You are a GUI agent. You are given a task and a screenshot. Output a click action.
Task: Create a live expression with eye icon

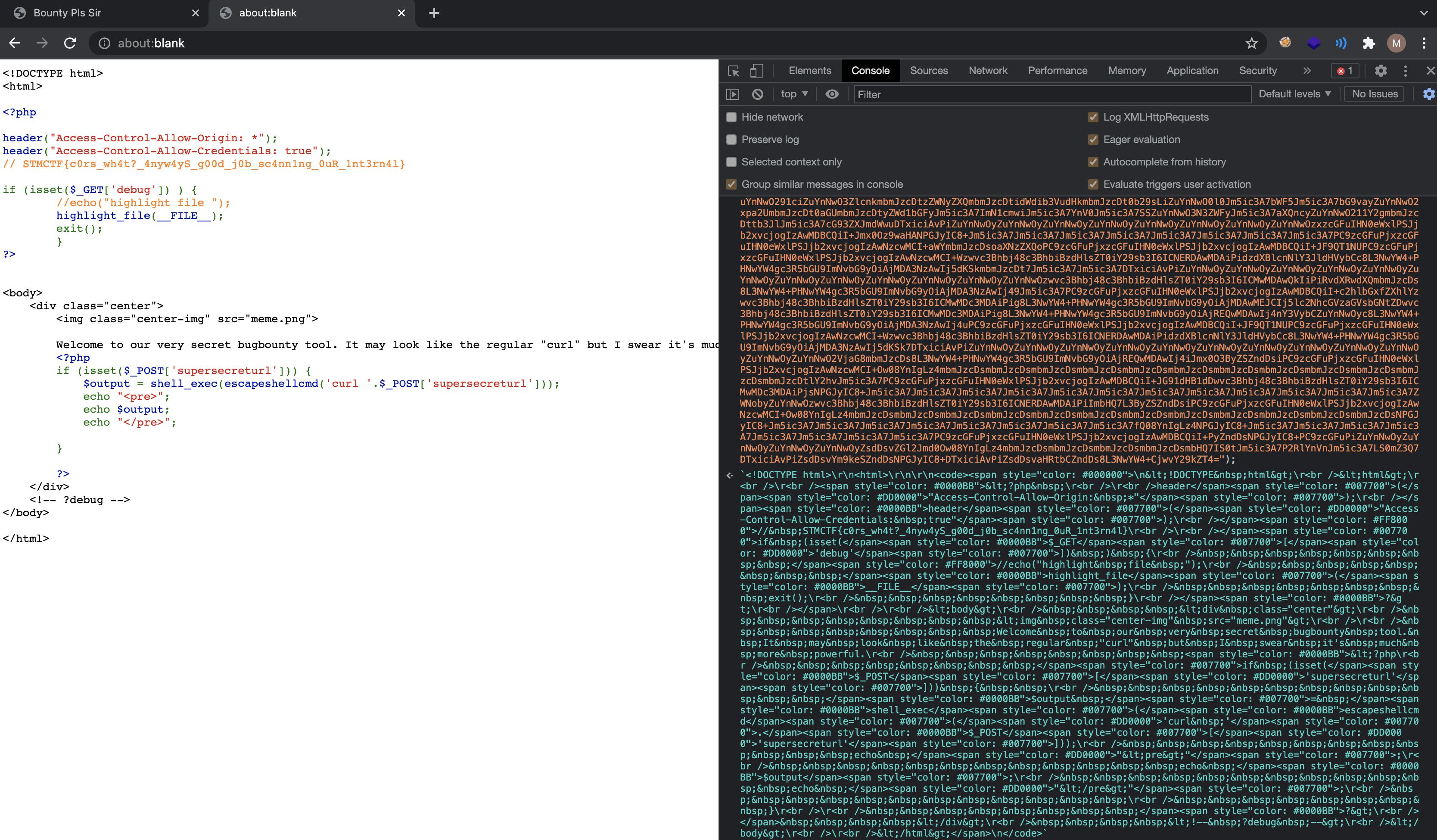tap(832, 94)
